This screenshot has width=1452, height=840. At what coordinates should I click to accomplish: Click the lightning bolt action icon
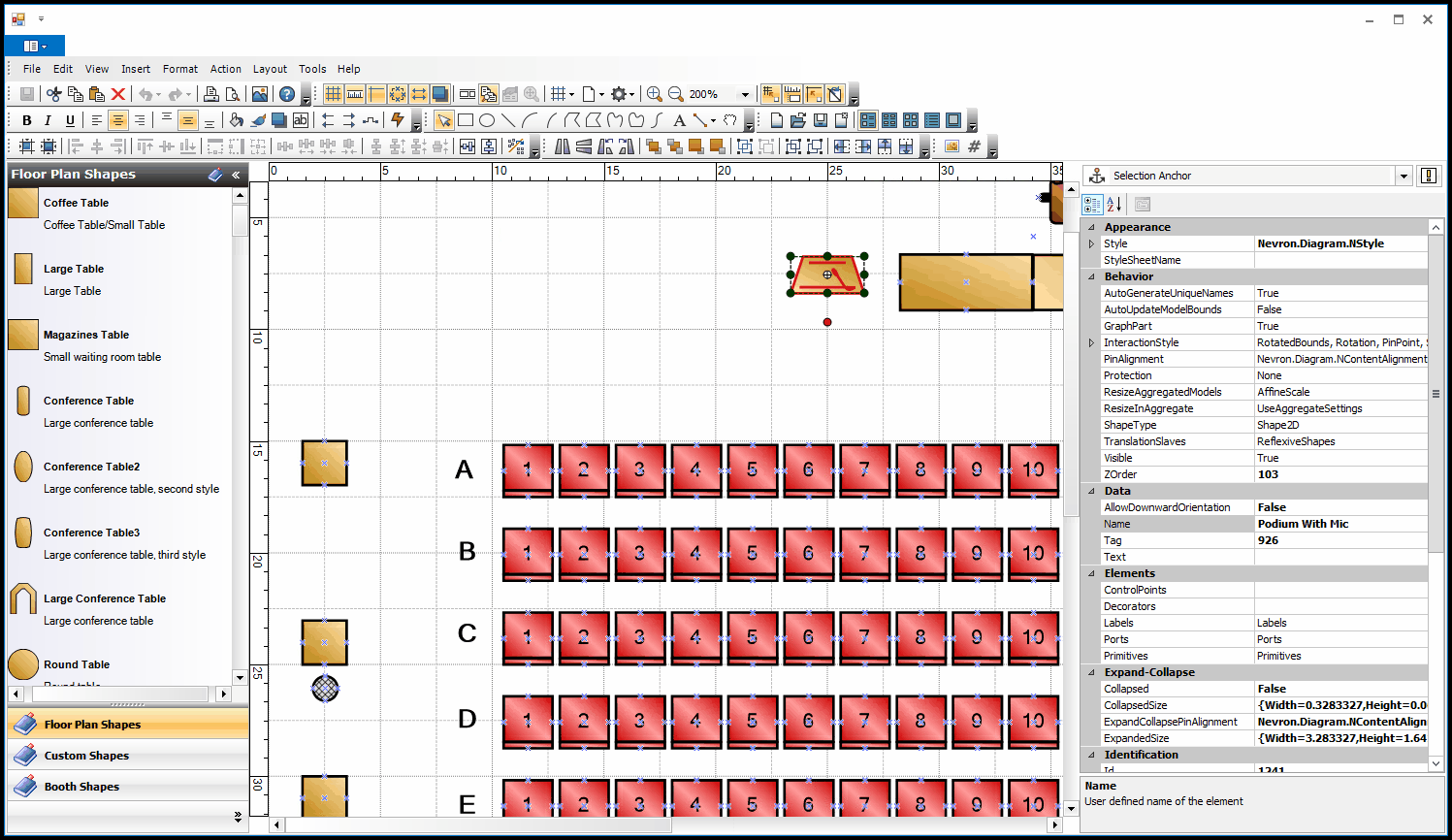[x=398, y=120]
